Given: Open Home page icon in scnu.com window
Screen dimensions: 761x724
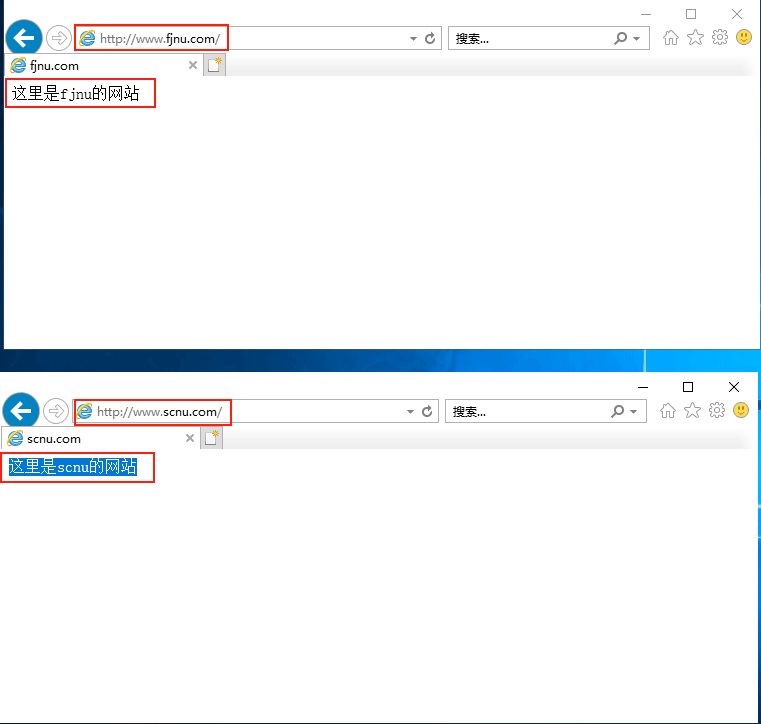Looking at the screenshot, I should point(668,411).
